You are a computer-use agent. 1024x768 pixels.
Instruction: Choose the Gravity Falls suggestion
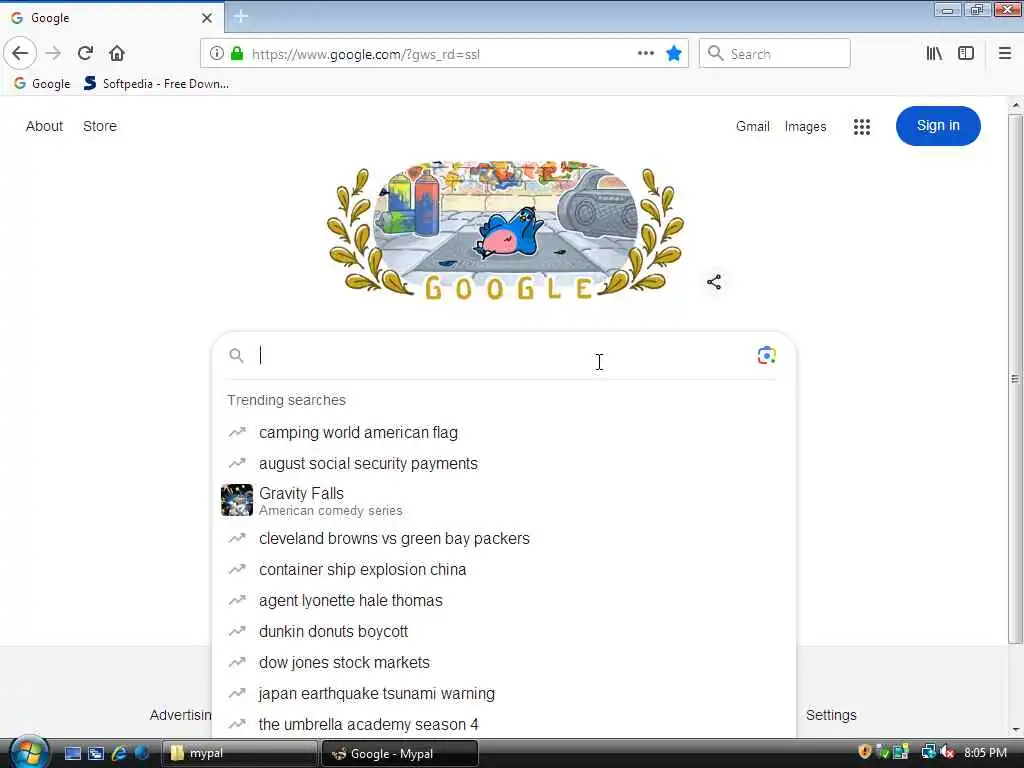(x=504, y=501)
